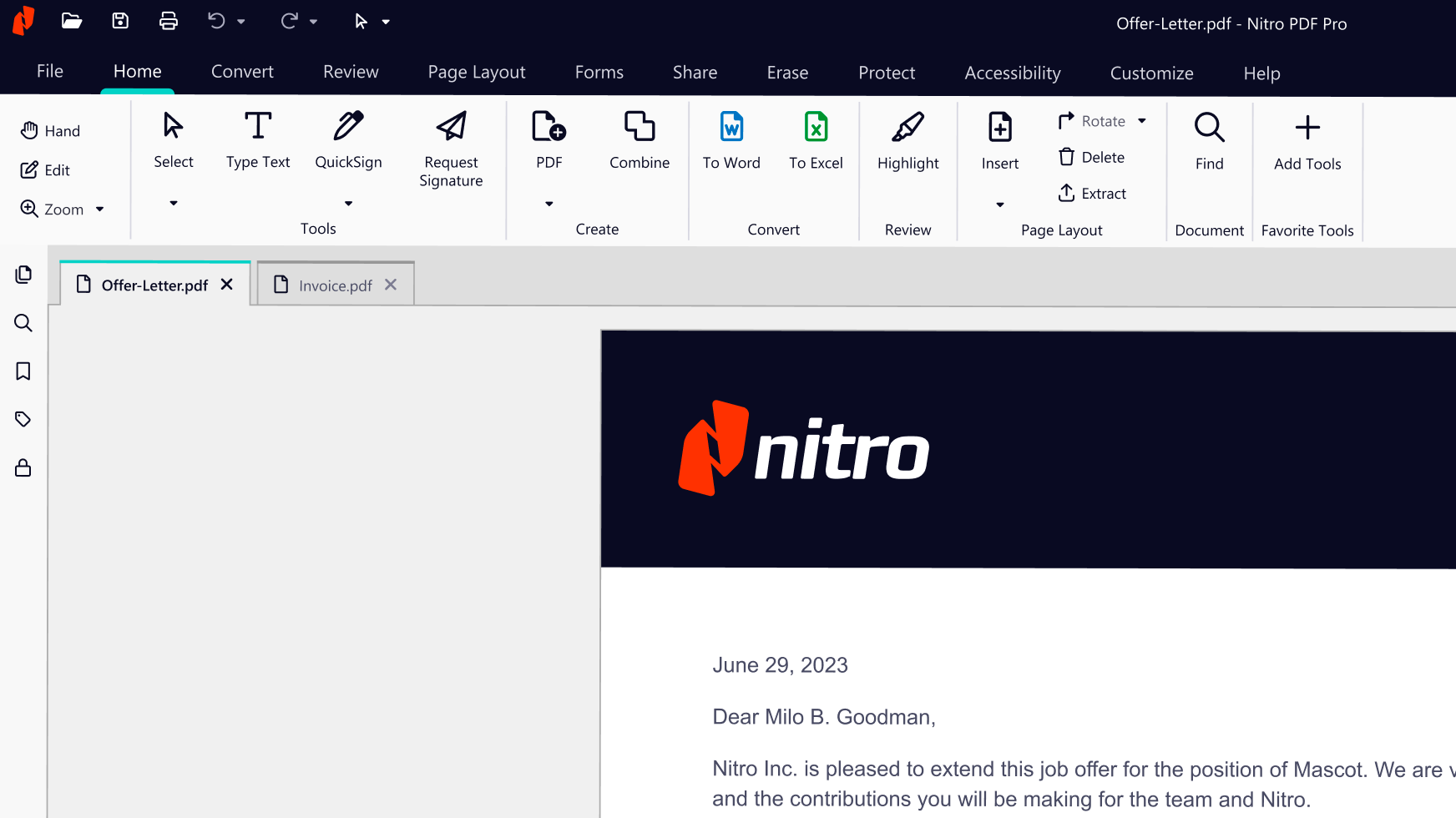Screen dimensions: 1456x818
Task: Click Extract in Page Layout group
Action: click(x=1092, y=193)
